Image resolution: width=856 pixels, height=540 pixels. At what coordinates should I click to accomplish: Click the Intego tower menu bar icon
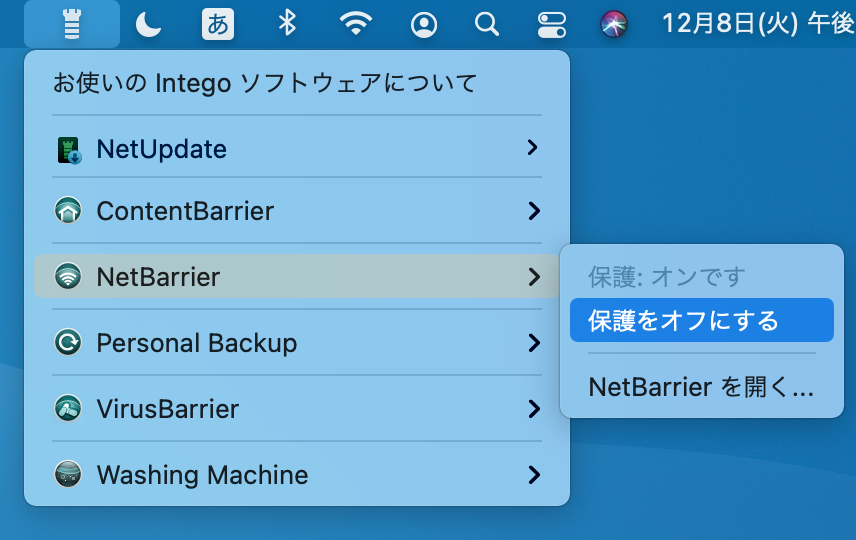[x=72, y=24]
